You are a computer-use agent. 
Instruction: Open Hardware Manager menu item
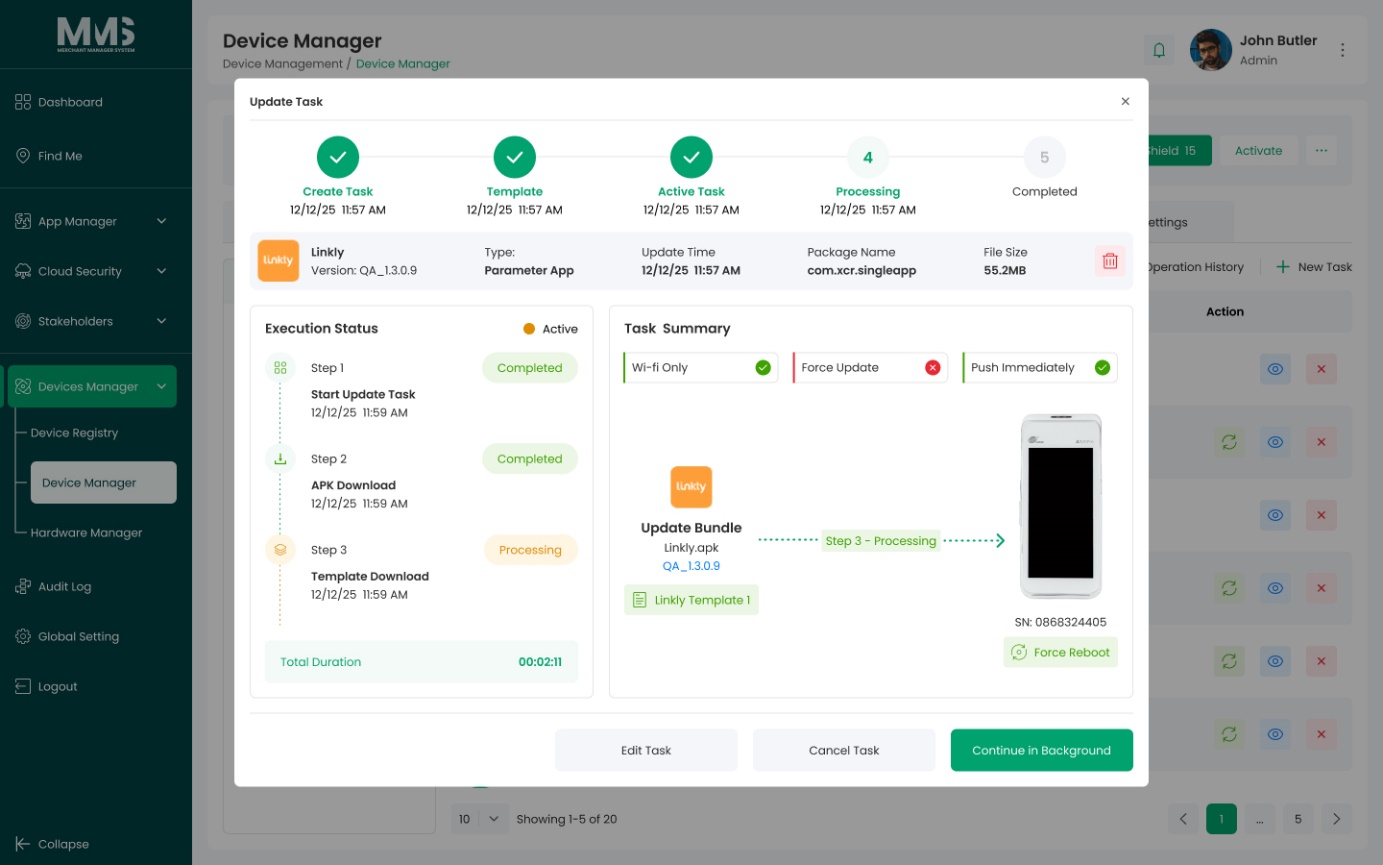tap(86, 533)
